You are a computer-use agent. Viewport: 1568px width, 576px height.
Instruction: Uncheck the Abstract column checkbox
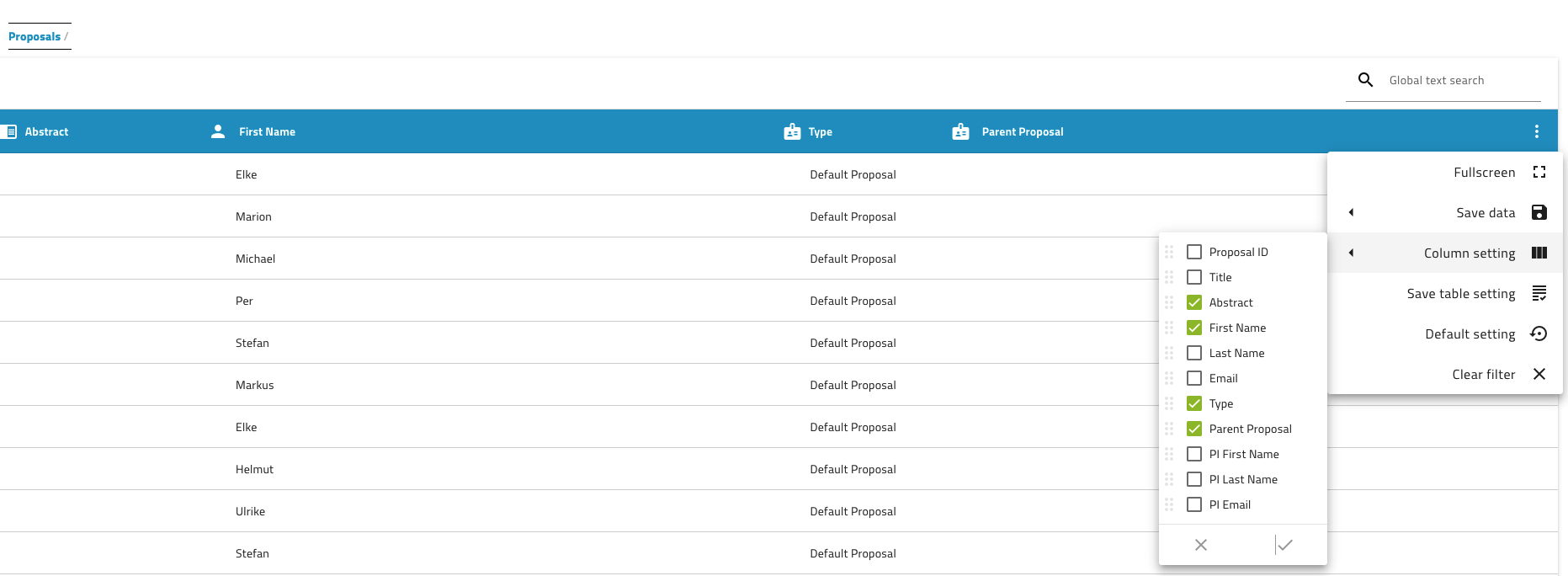point(1193,302)
